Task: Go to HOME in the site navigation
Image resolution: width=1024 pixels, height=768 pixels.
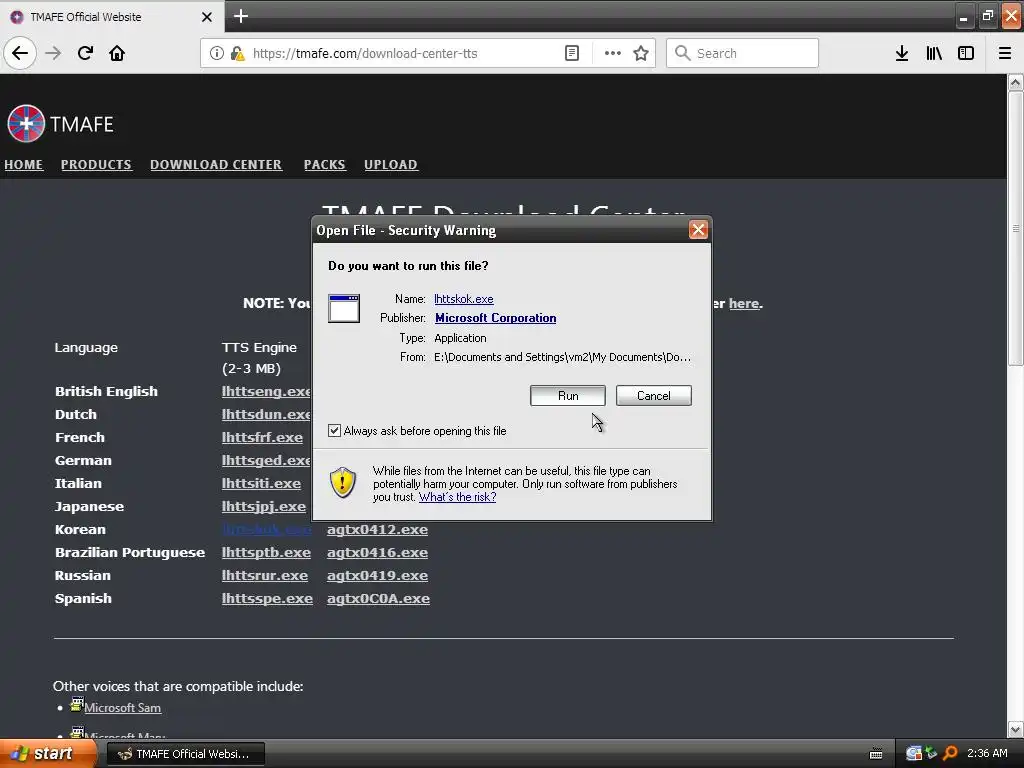Action: [x=24, y=165]
